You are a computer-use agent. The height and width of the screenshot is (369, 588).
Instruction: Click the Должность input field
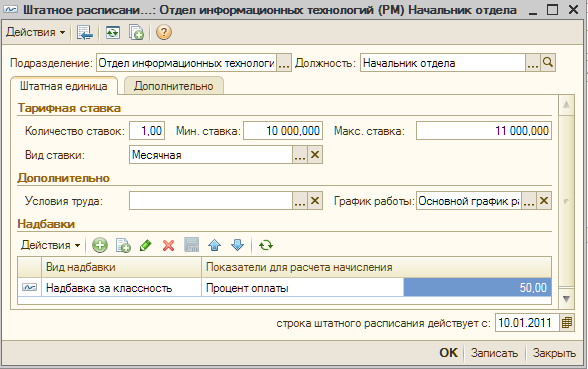pos(443,63)
